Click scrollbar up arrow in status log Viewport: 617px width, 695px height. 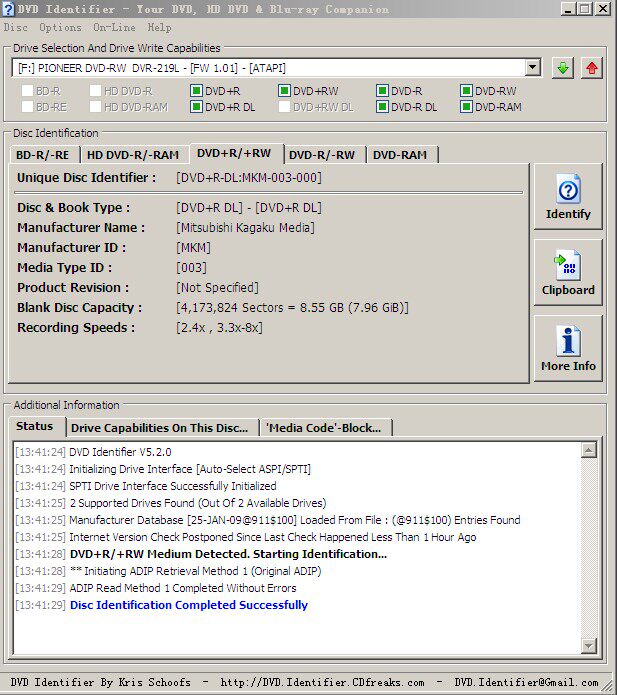click(589, 450)
